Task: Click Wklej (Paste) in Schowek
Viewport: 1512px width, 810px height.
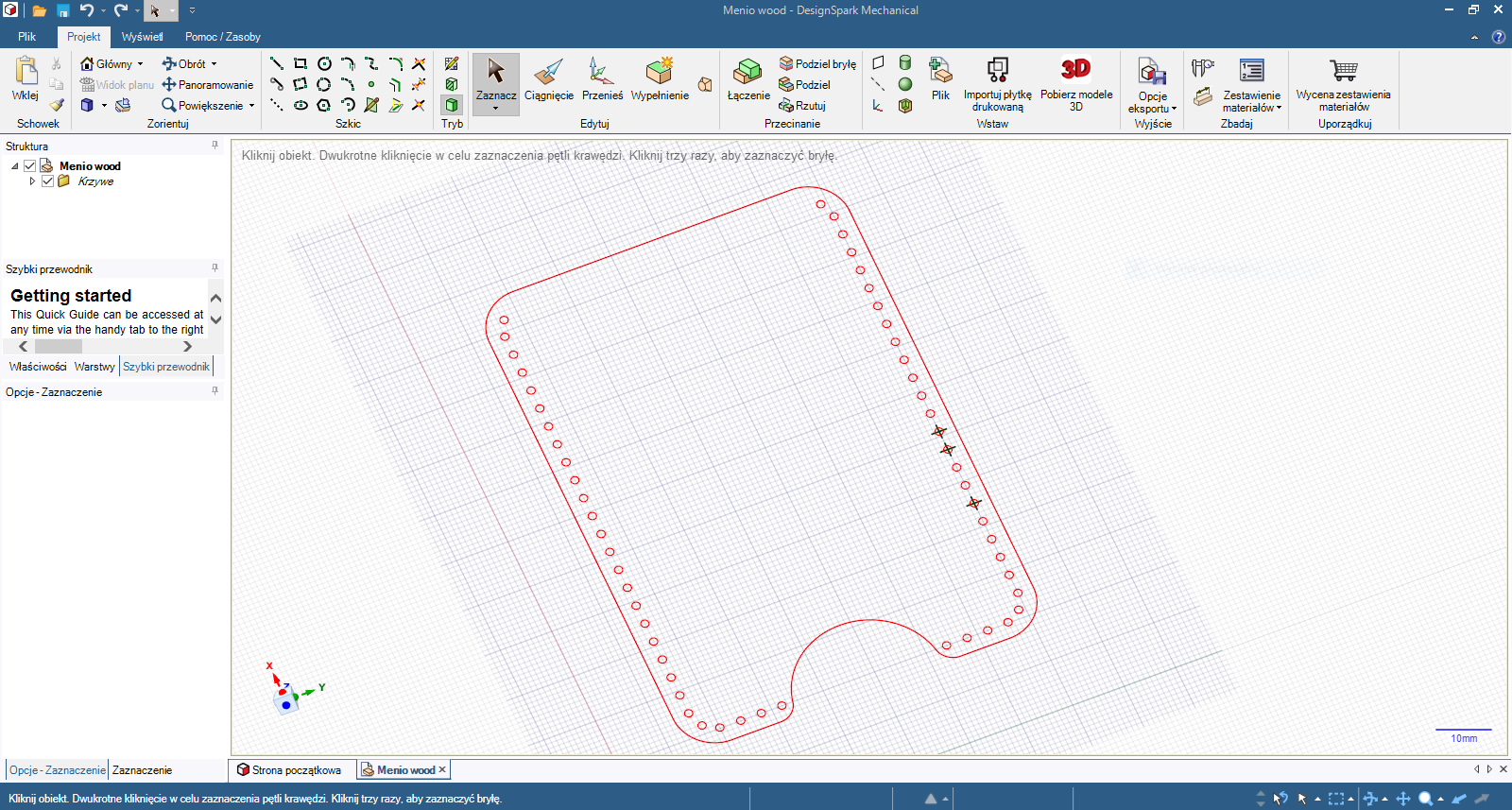Action: click(26, 79)
